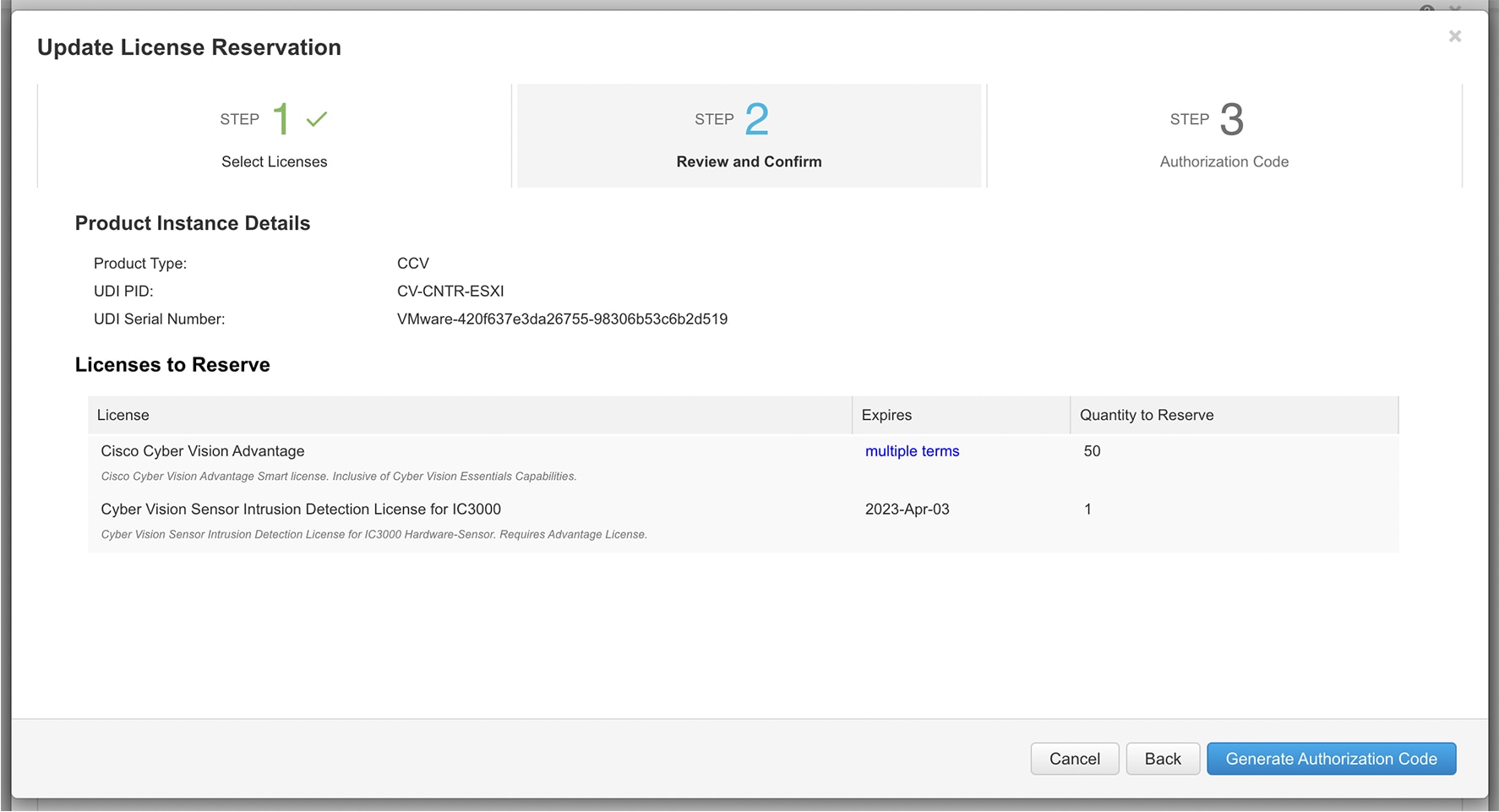
Task: Click the Expires column header
Action: pos(961,415)
